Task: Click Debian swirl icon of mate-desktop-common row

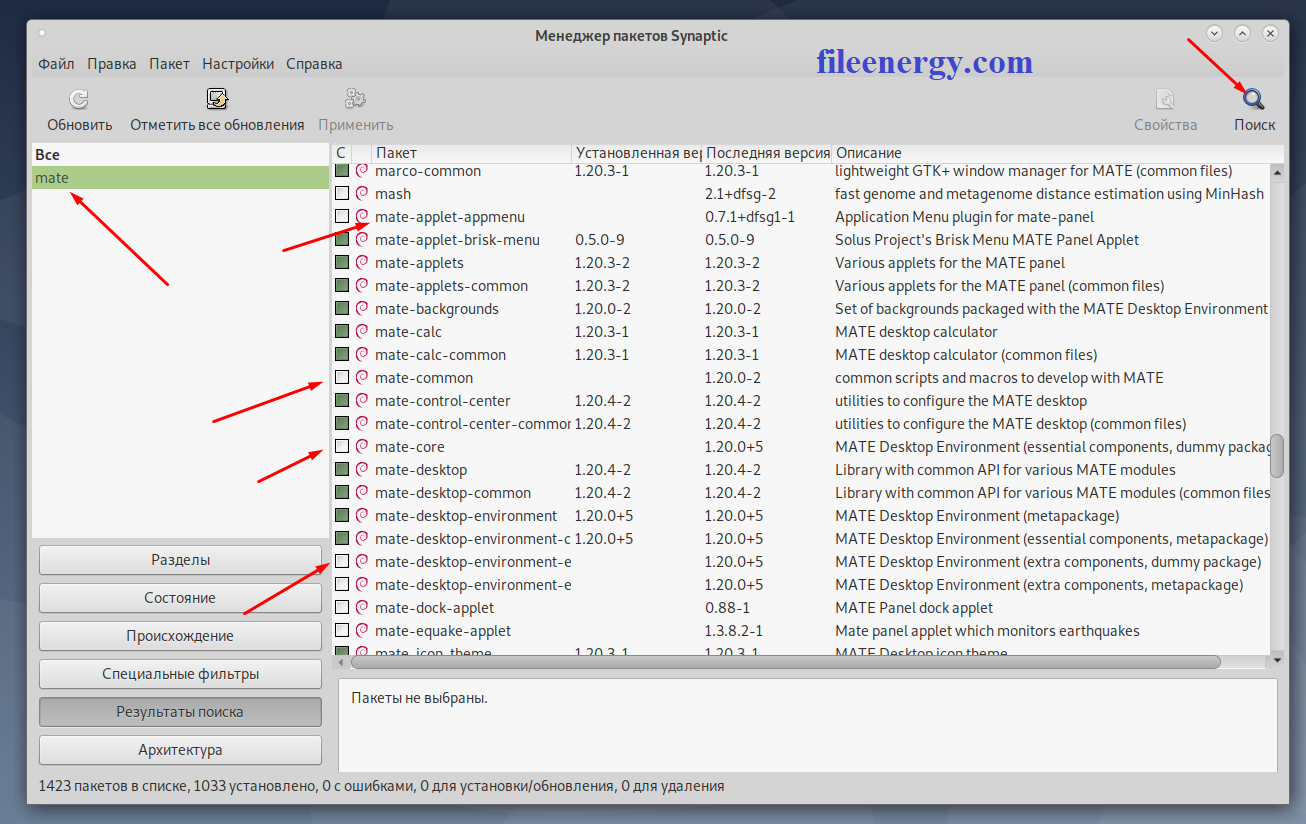Action: (x=362, y=492)
